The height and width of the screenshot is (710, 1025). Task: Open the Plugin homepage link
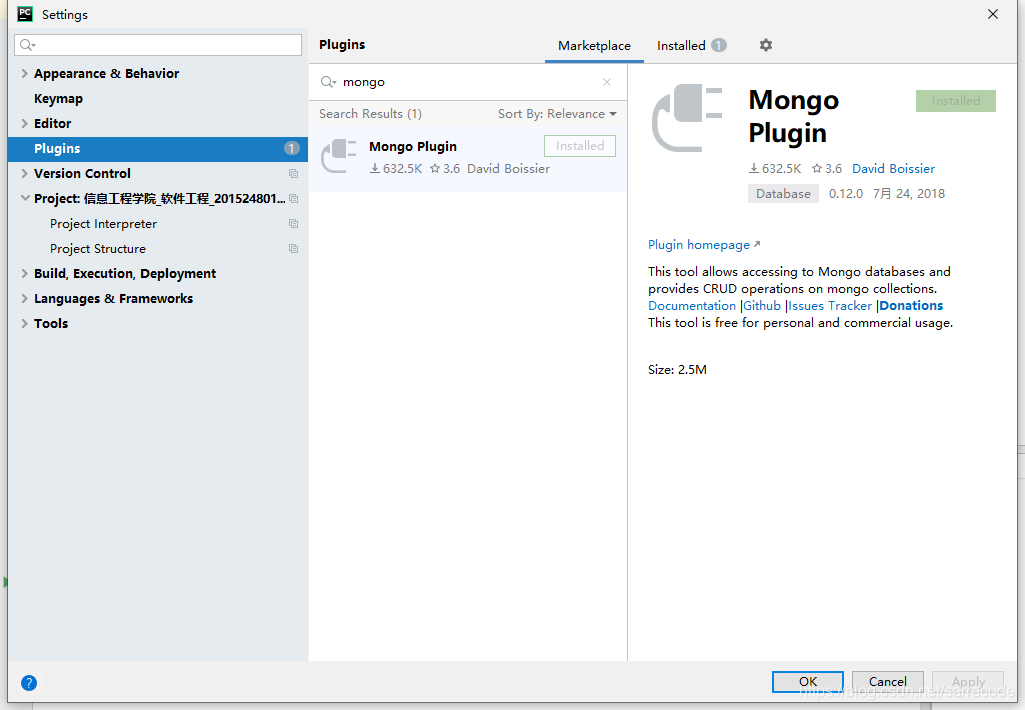pyautogui.click(x=704, y=245)
